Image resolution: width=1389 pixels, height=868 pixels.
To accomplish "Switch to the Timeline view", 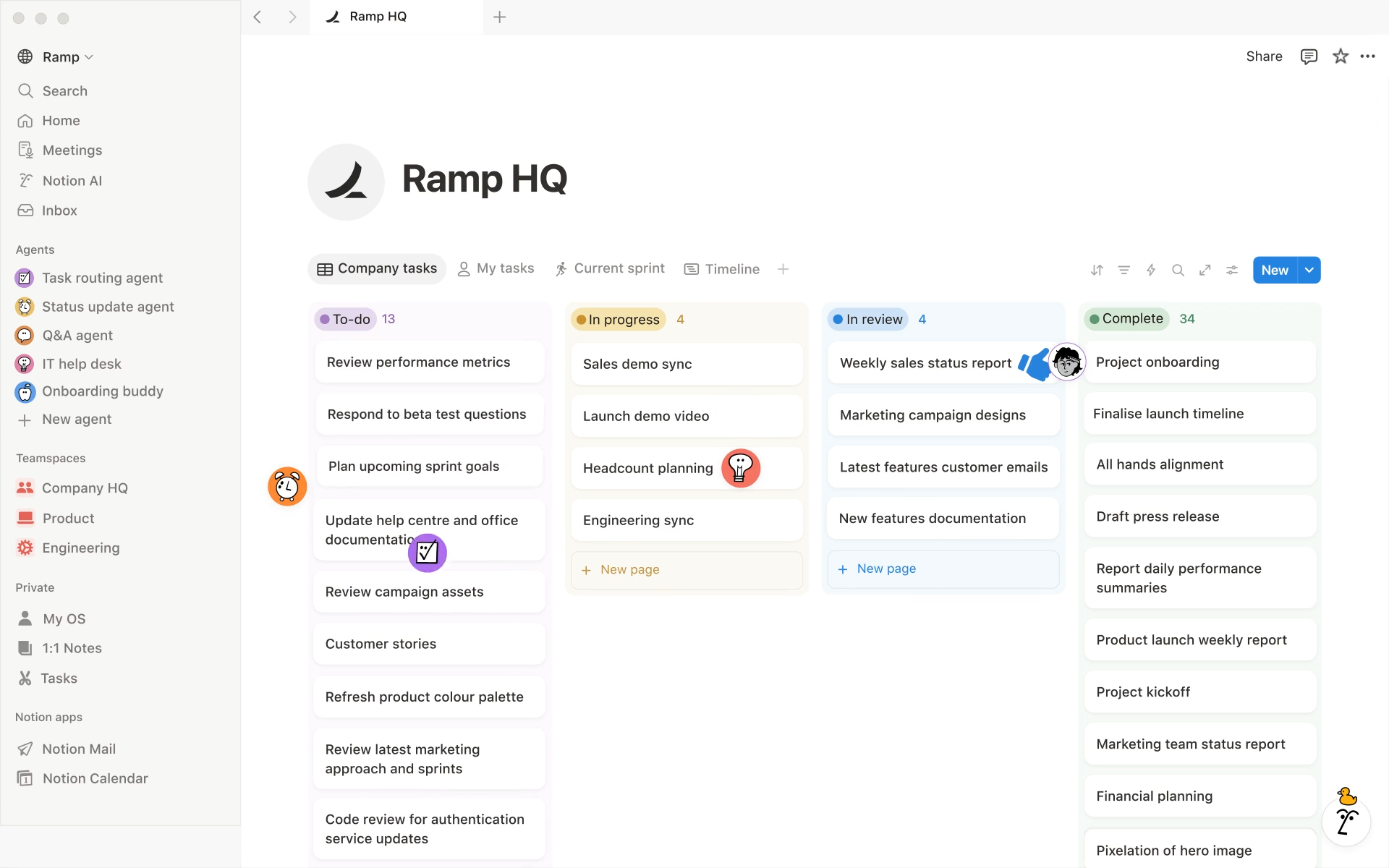I will pyautogui.click(x=722, y=269).
